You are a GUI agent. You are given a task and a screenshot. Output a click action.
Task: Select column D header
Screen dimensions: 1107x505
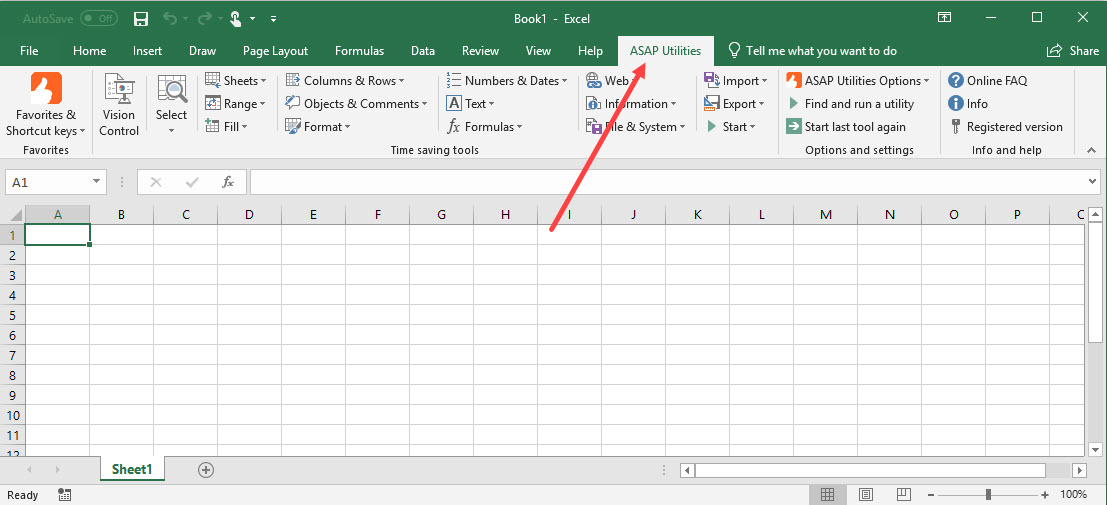pyautogui.click(x=249, y=215)
